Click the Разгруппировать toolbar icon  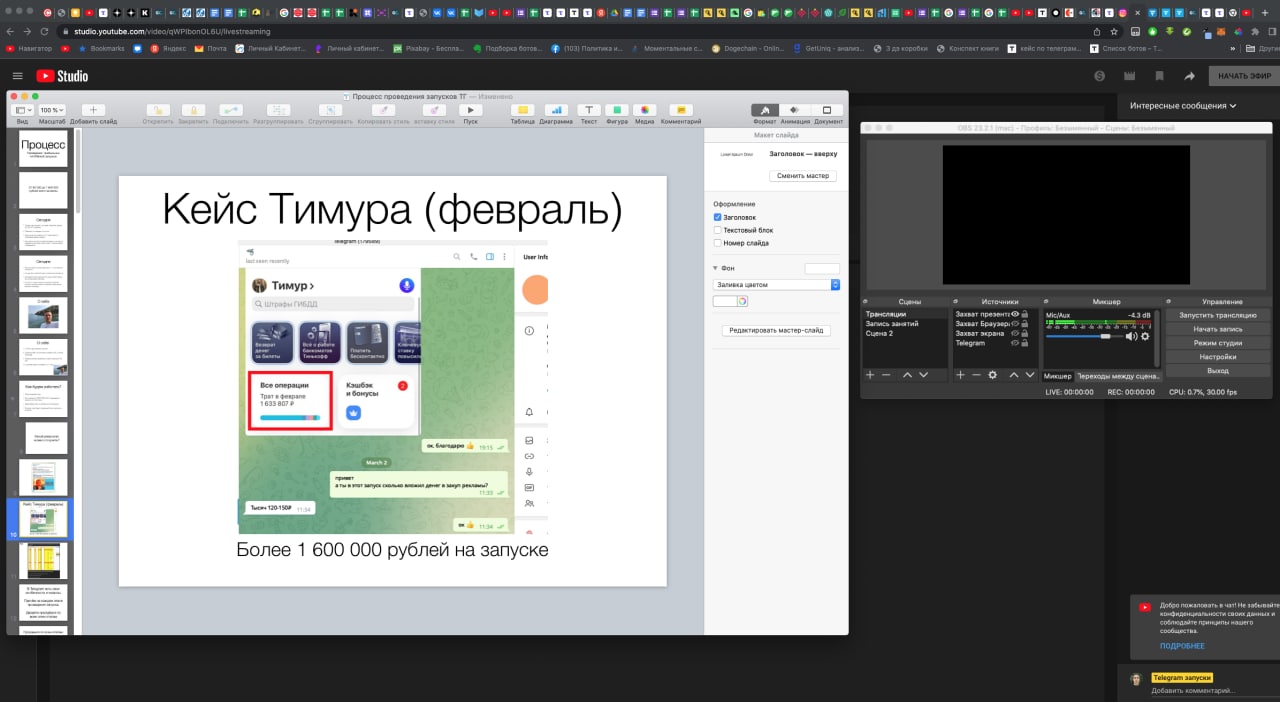[x=278, y=110]
